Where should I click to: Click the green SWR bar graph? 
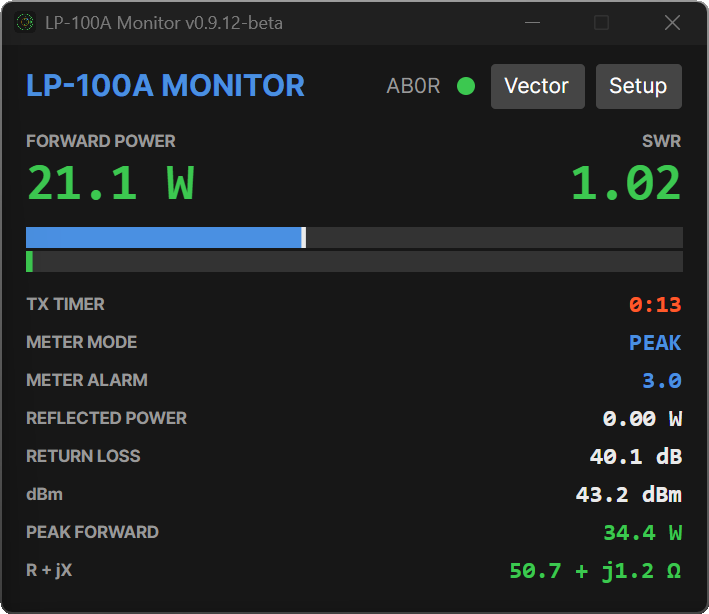(x=29, y=261)
